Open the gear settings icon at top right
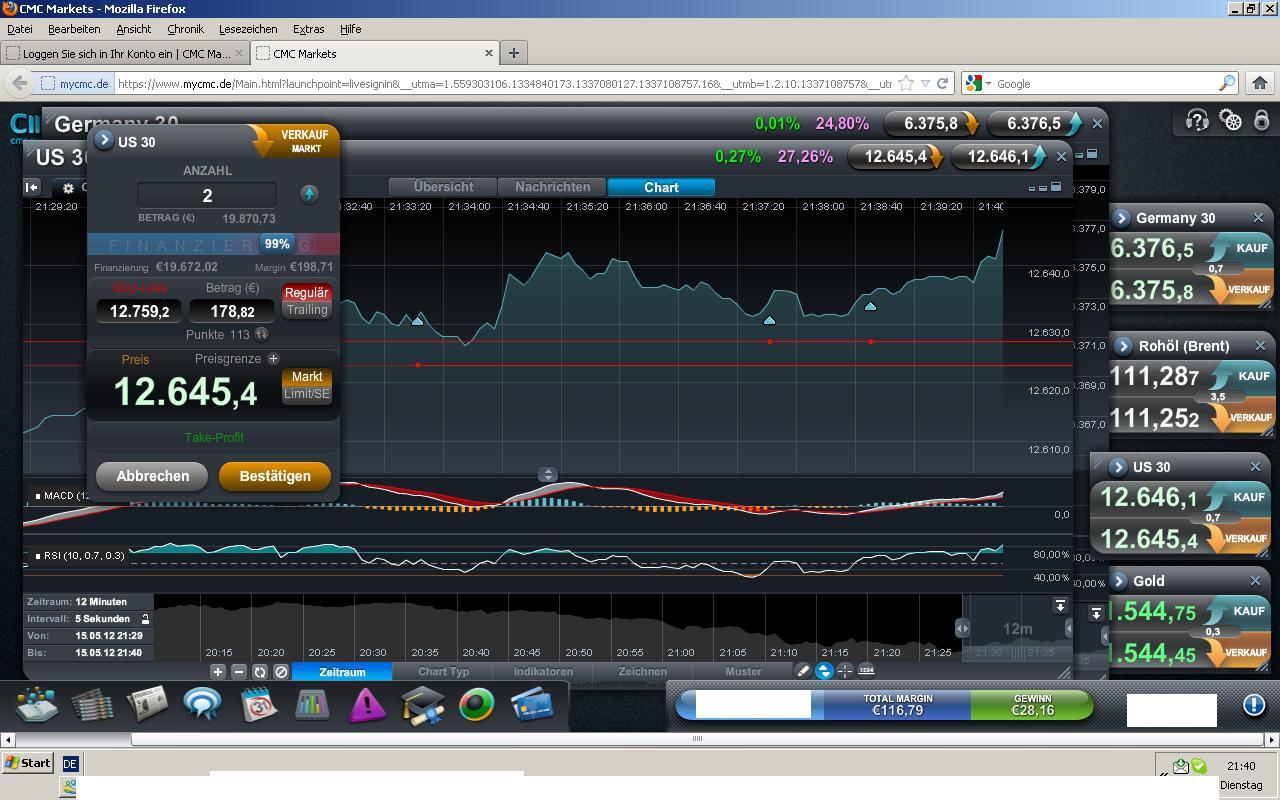Image resolution: width=1280 pixels, height=800 pixels. click(1231, 121)
